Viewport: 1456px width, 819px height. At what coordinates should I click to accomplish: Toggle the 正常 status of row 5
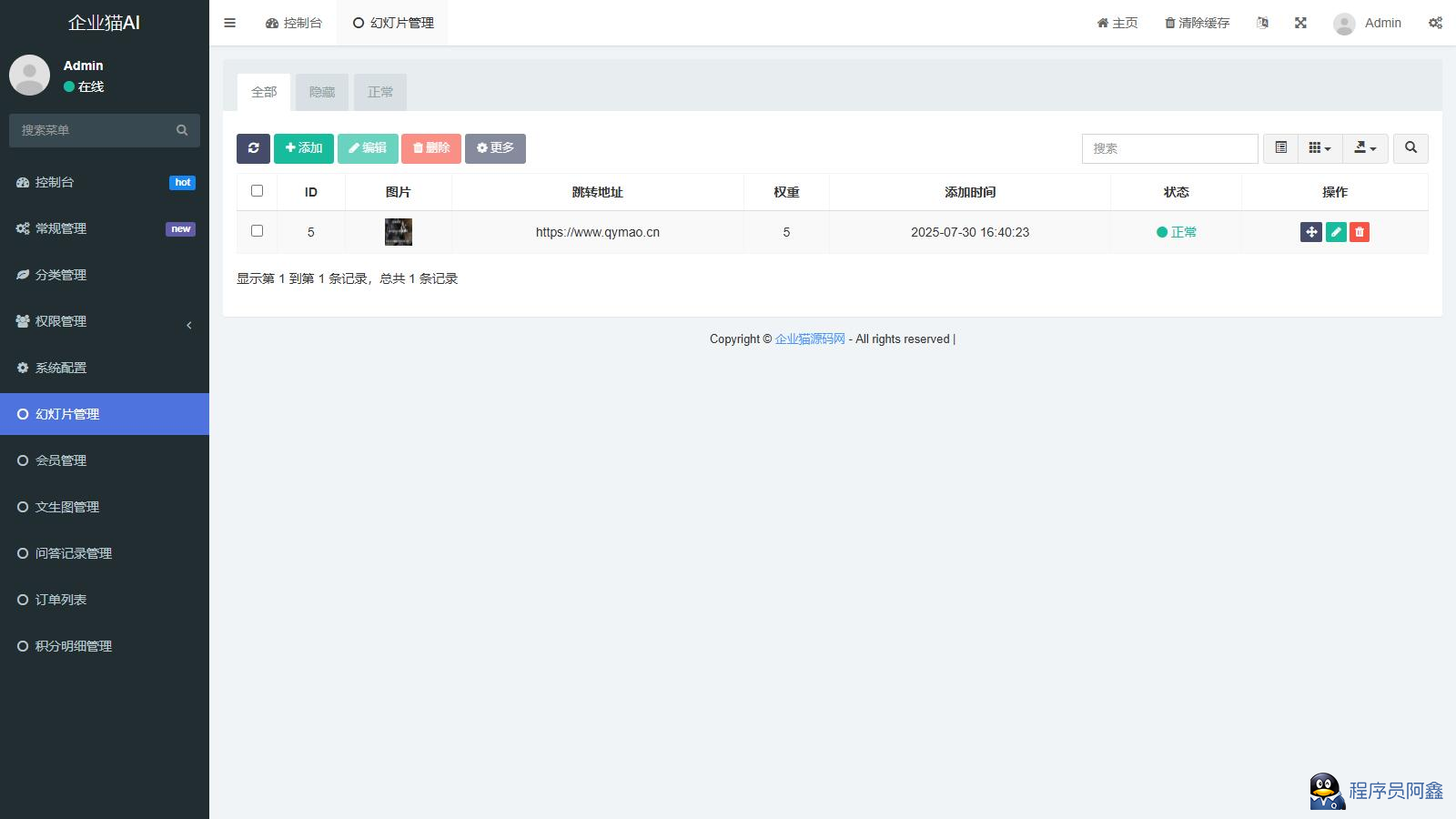point(1176,232)
